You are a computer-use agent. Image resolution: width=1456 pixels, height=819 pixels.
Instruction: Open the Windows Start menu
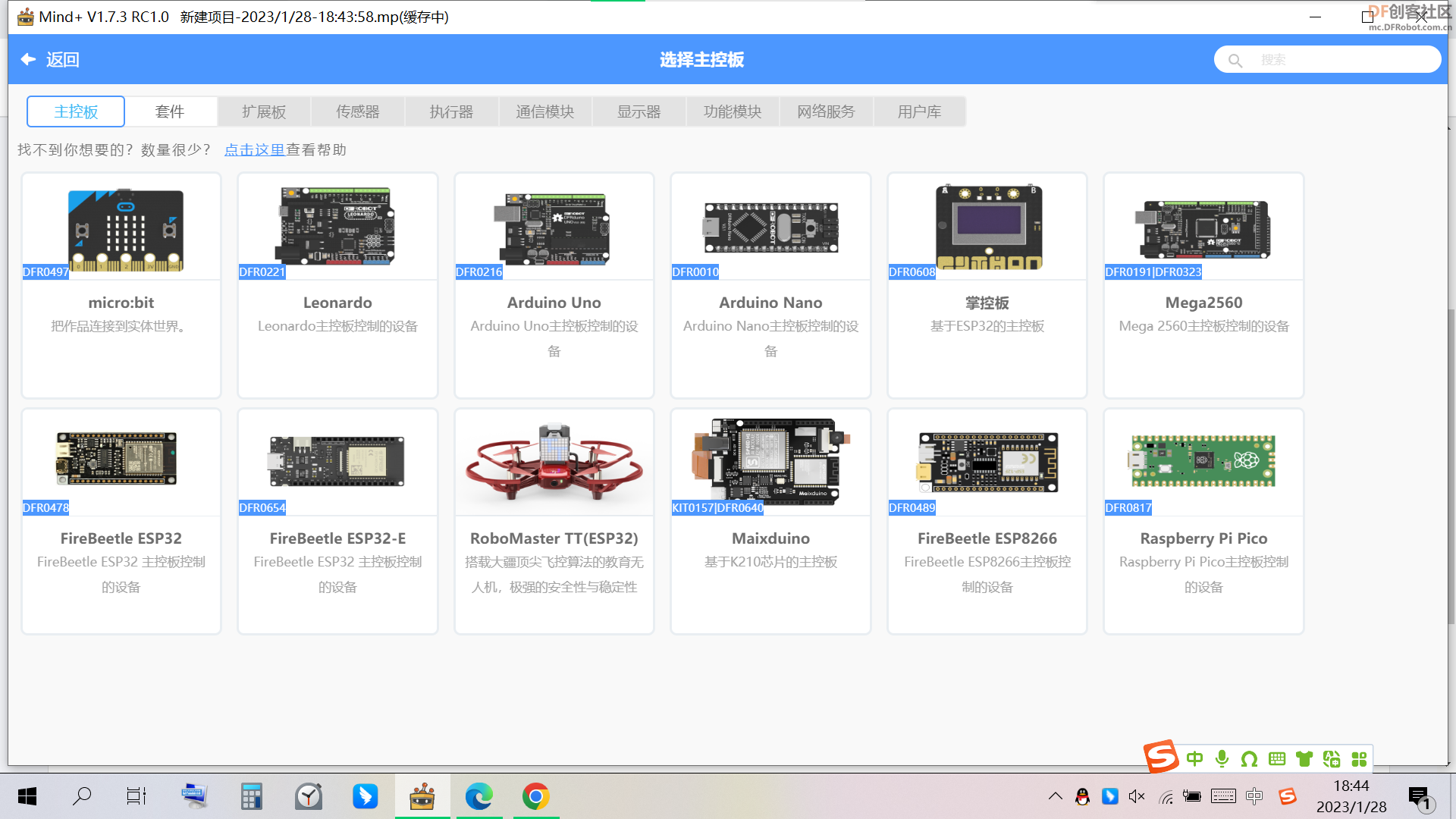[x=27, y=796]
